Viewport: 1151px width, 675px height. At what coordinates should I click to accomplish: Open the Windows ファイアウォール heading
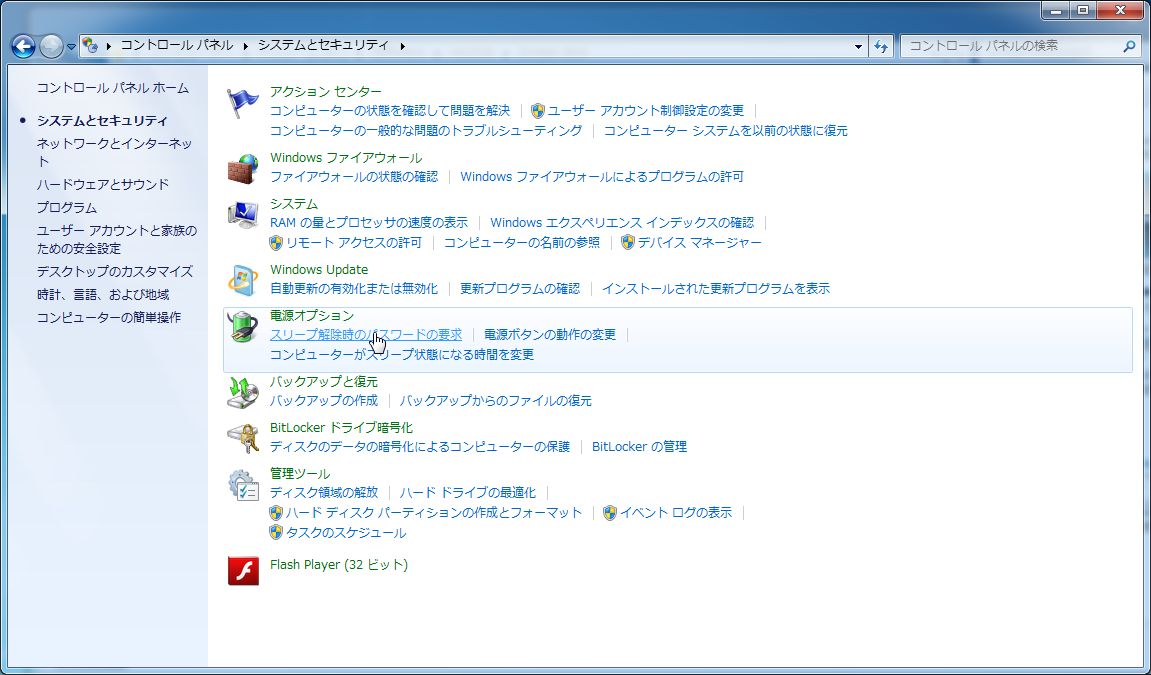pyautogui.click(x=346, y=158)
